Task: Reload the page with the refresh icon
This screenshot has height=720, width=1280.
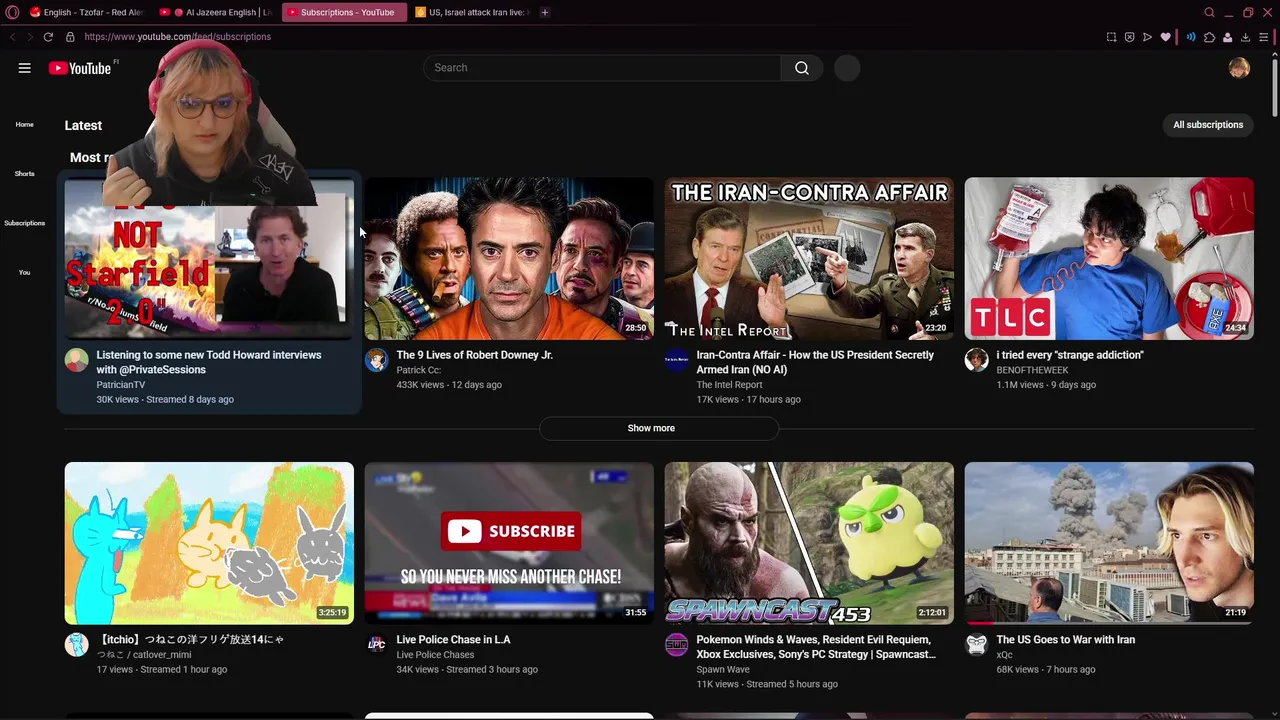Action: tap(48, 37)
